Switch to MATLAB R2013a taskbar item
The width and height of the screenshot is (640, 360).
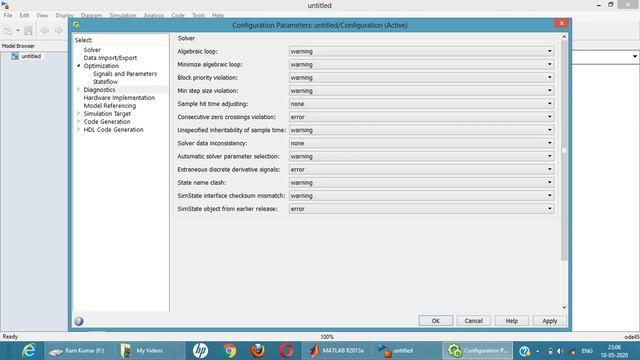click(x=336, y=351)
